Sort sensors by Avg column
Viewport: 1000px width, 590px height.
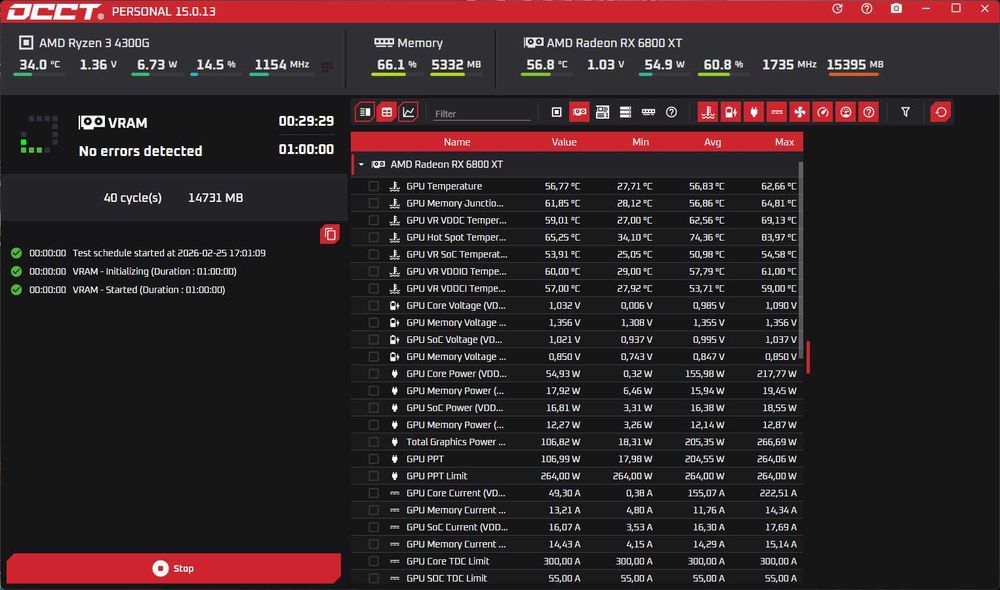click(x=712, y=142)
